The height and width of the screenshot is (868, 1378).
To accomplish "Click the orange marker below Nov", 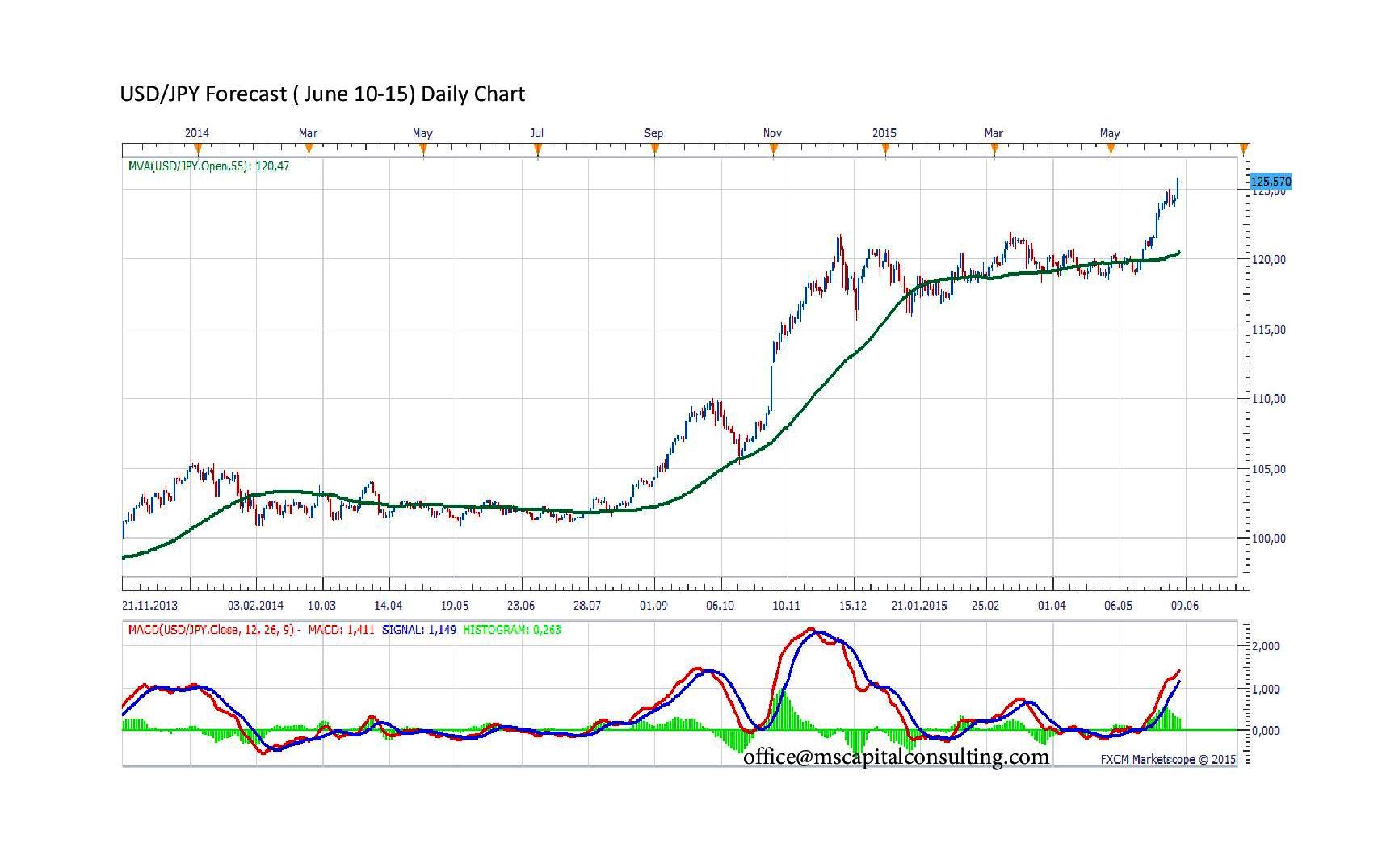I will pos(773,149).
